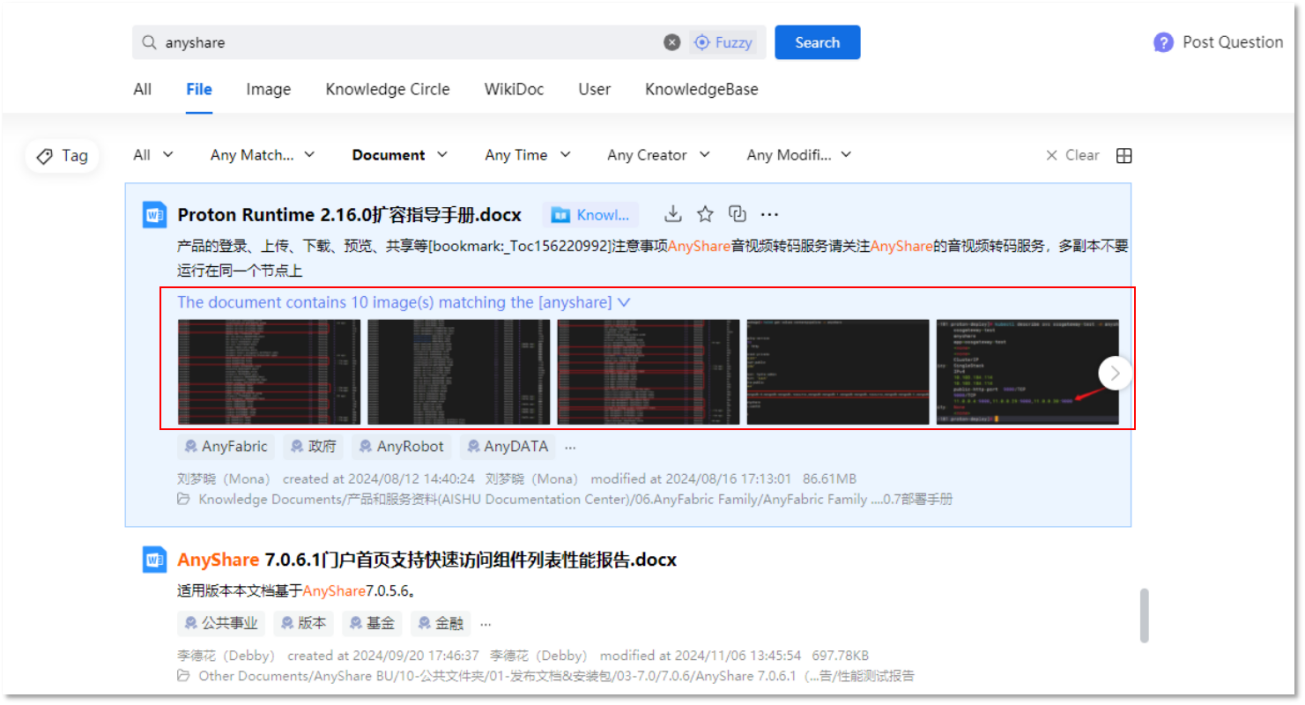Click the AnyFabric tag
Viewport: 1305px width, 705px height.
(x=225, y=447)
